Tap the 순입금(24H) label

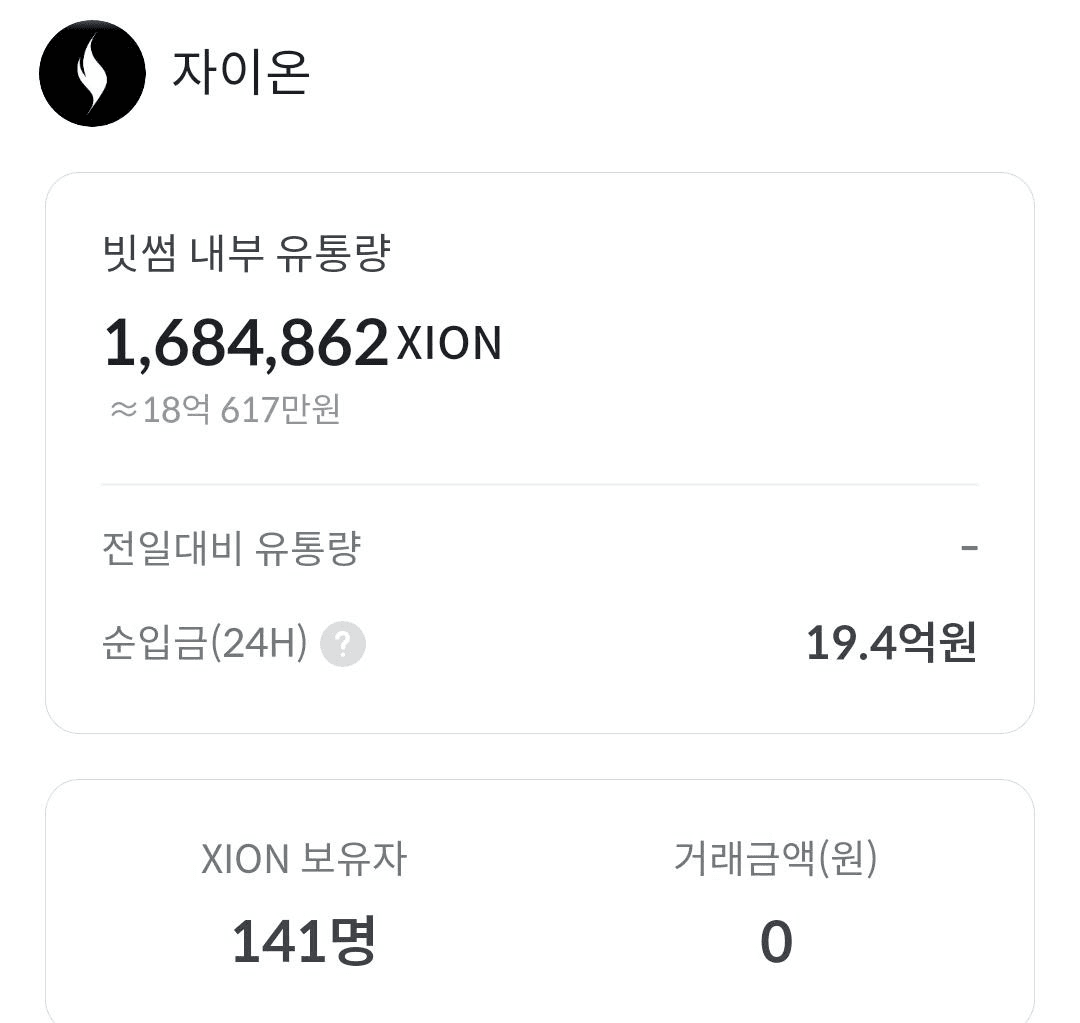pos(204,643)
